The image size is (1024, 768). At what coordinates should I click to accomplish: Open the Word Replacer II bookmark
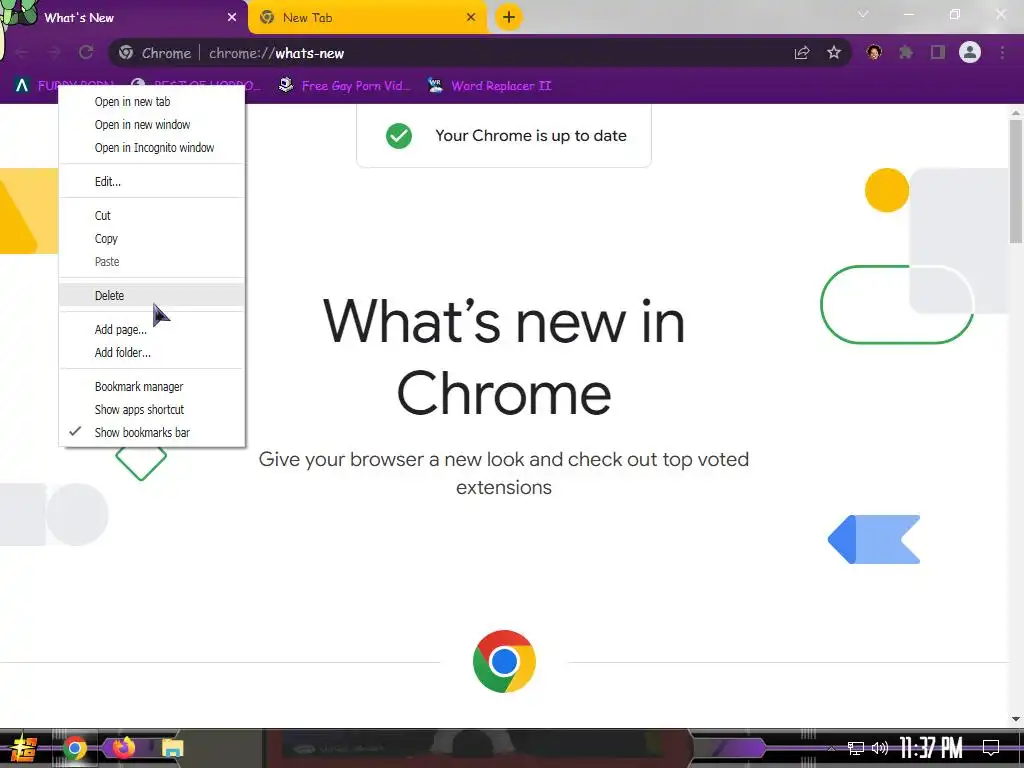pos(490,86)
